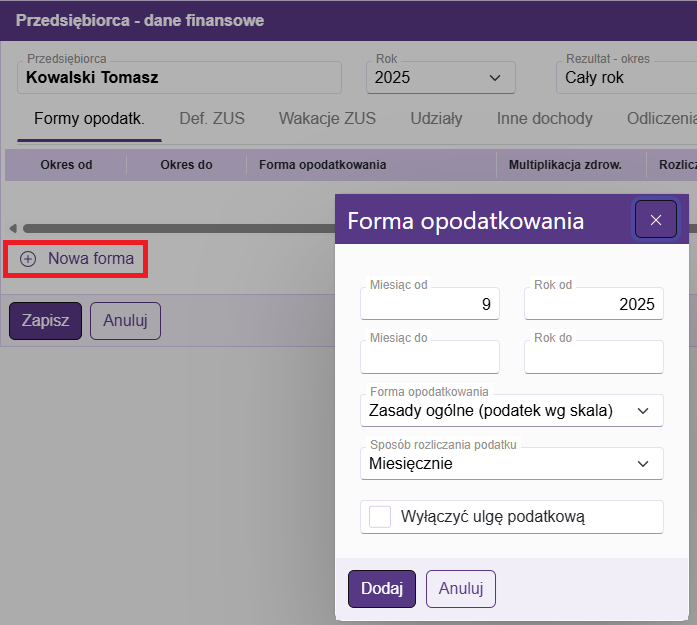
Task: Open the Rezultat - okres dropdown
Action: 626,78
